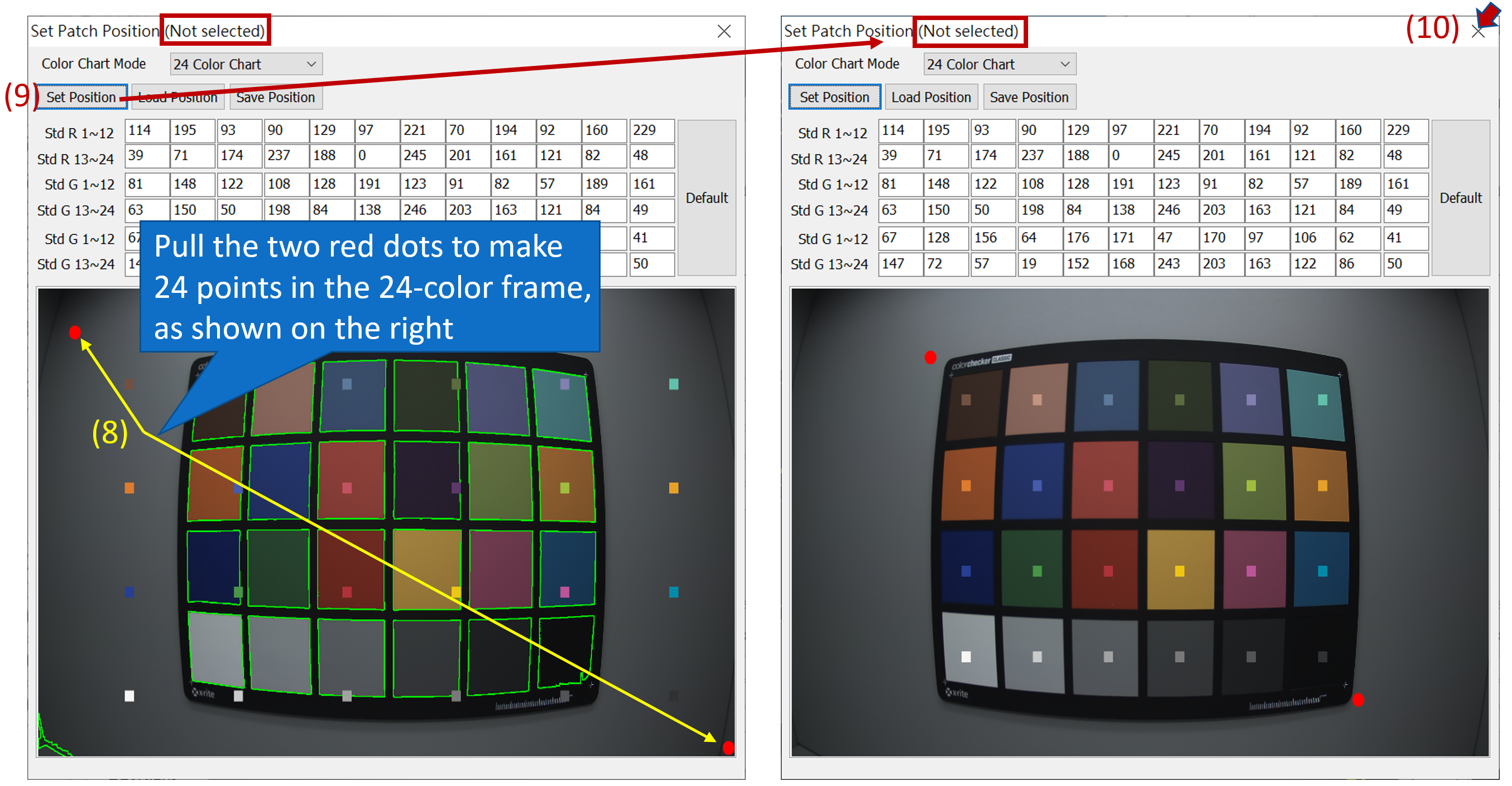Open Color Chart Mode dropdown in left dialog
The image size is (1512, 786).
[x=246, y=65]
